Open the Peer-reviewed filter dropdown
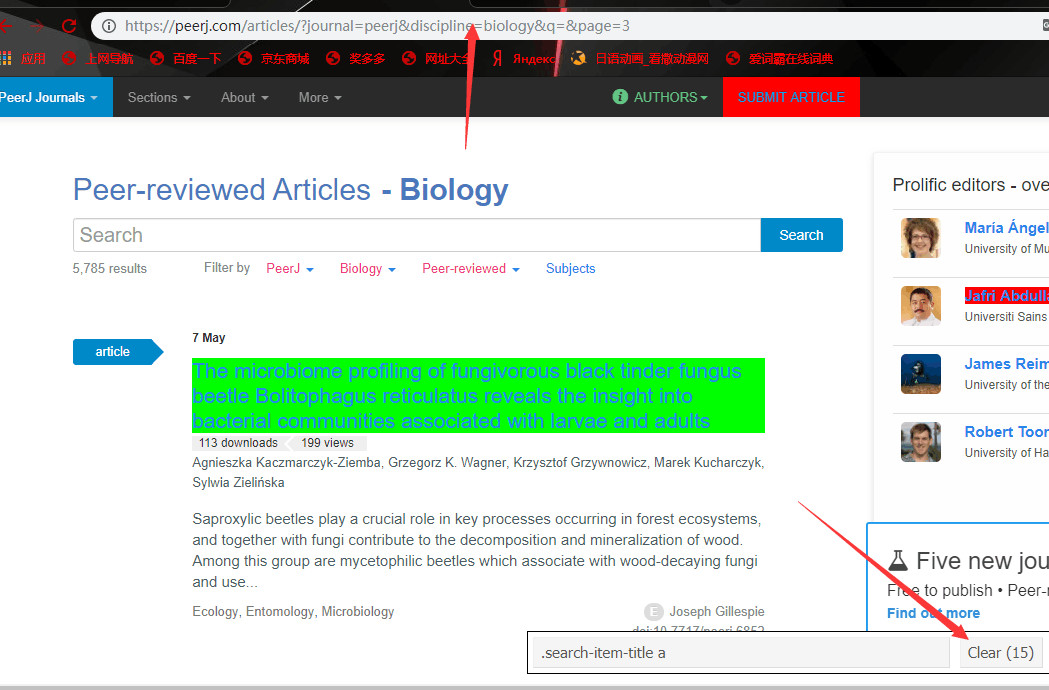Image resolution: width=1049 pixels, height=690 pixels. (x=470, y=268)
